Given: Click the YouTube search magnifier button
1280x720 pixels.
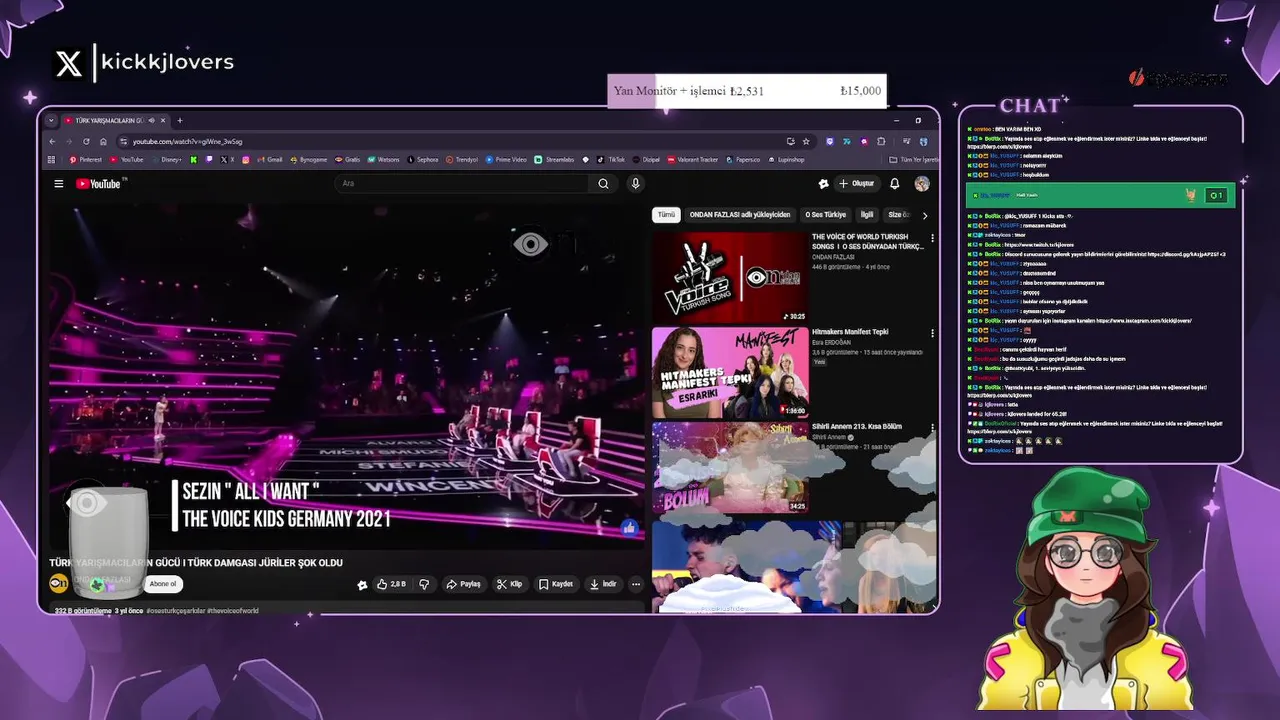Looking at the screenshot, I should [603, 184].
